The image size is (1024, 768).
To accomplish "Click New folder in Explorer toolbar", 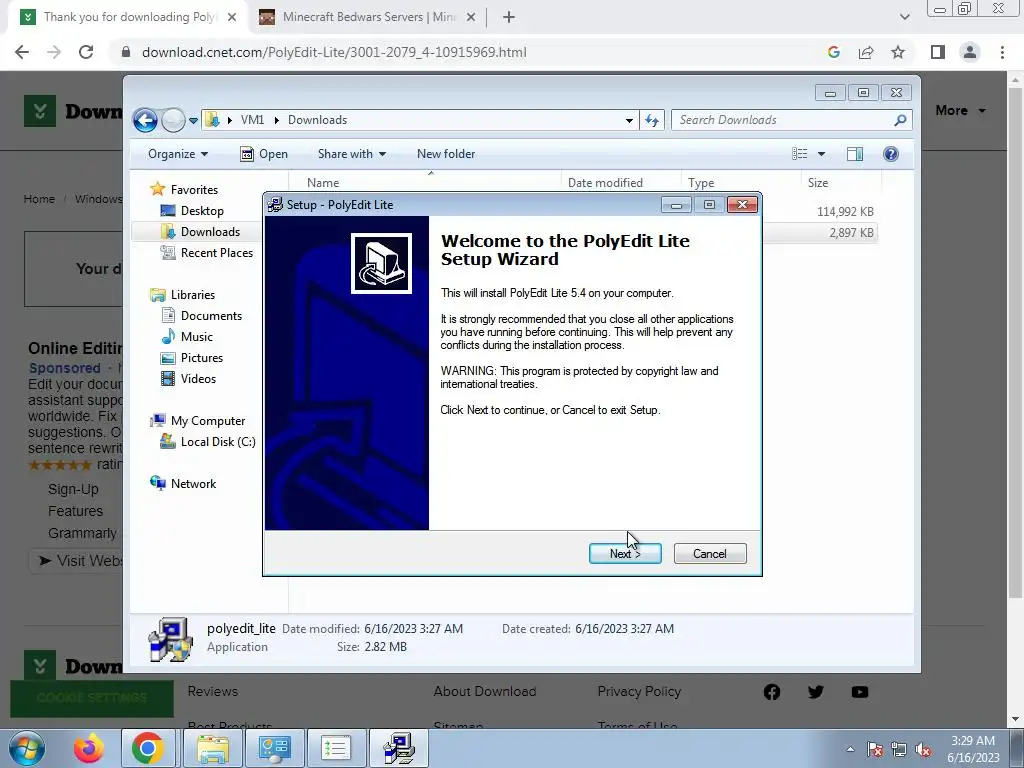I will point(446,154).
